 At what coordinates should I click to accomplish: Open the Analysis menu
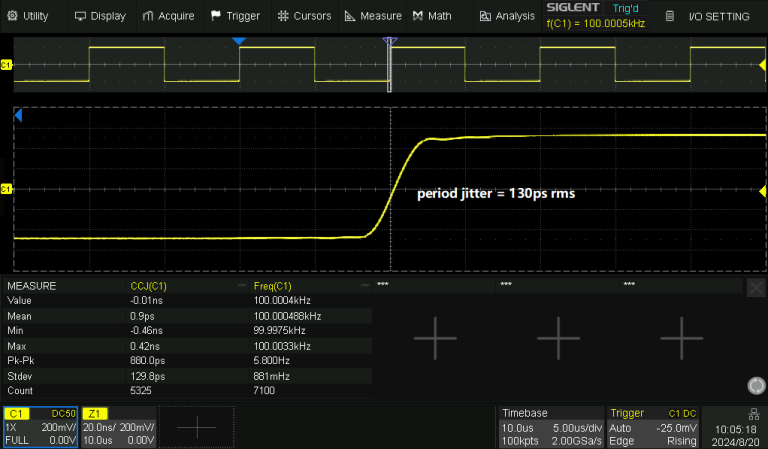506,16
